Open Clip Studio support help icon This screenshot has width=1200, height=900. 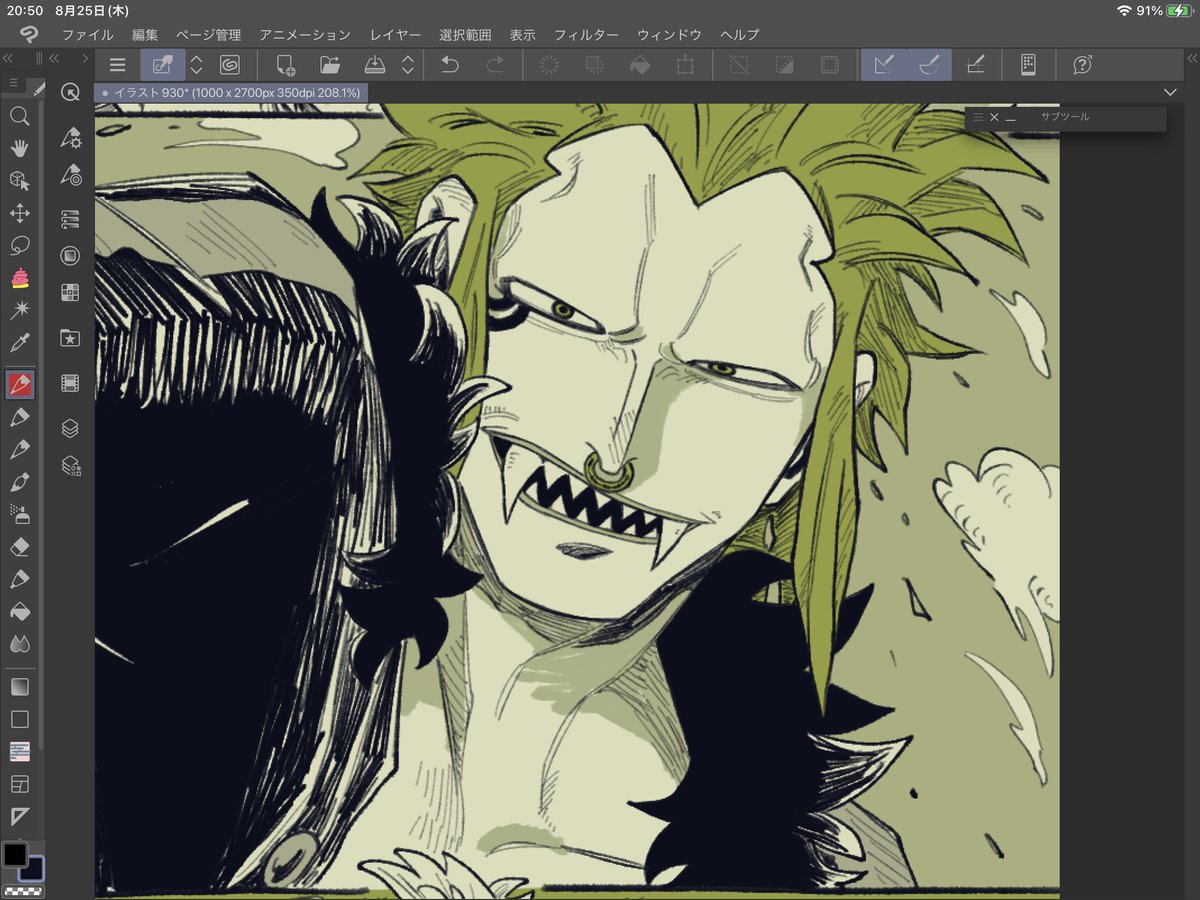tap(1082, 65)
